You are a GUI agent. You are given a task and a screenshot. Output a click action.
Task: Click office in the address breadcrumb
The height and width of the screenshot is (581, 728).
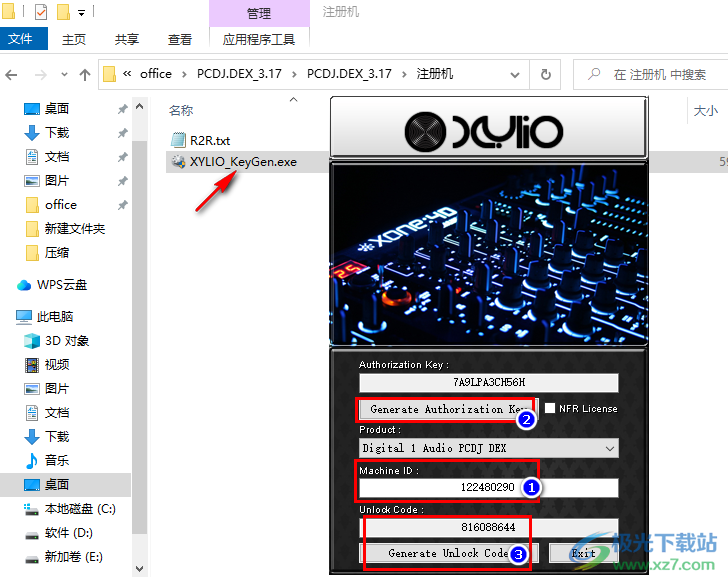(156, 74)
